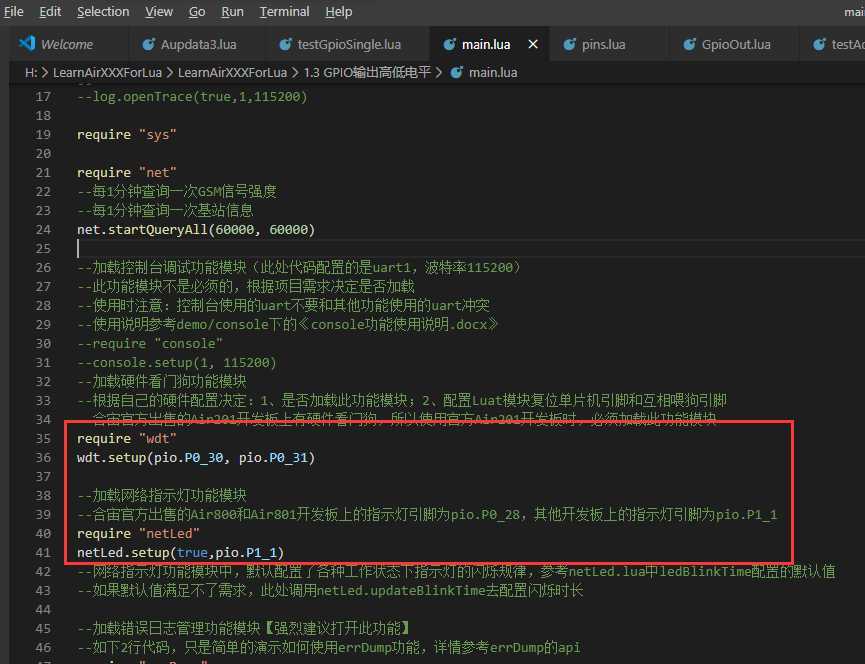The image size is (865, 664).
Task: Click the netLed.updateBlinkTime comment line 43
Action: click(x=330, y=591)
